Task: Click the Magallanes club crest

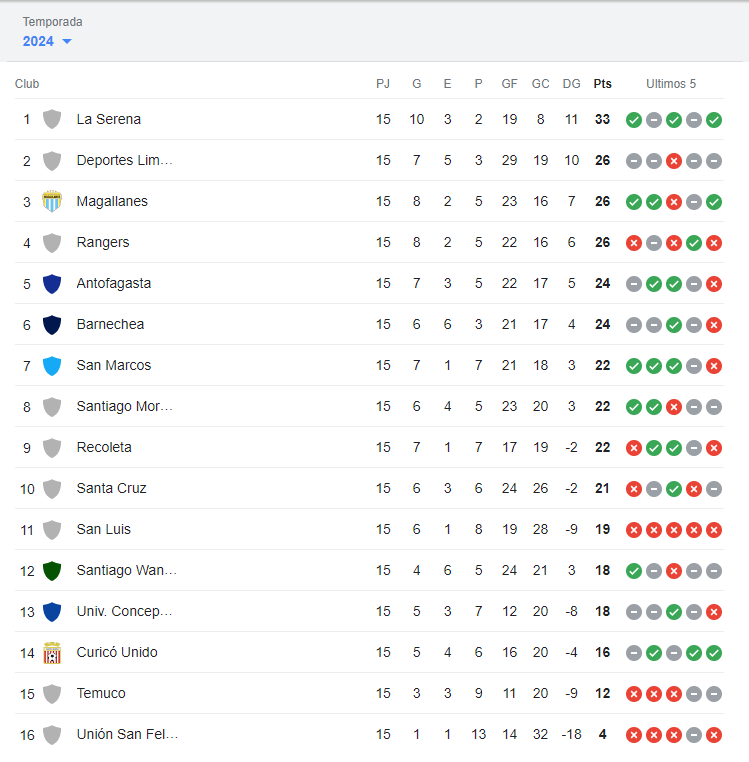Action: [x=52, y=201]
